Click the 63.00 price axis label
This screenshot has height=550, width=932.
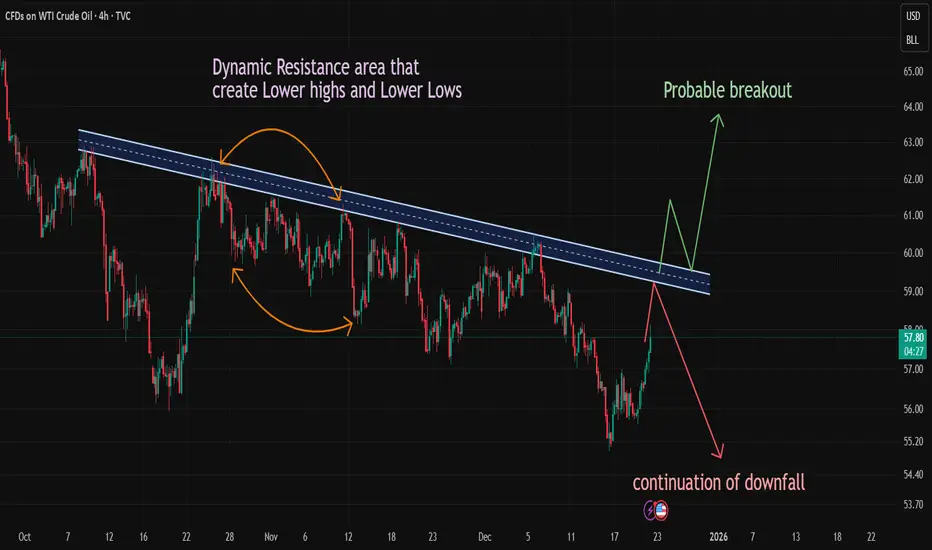[913, 142]
